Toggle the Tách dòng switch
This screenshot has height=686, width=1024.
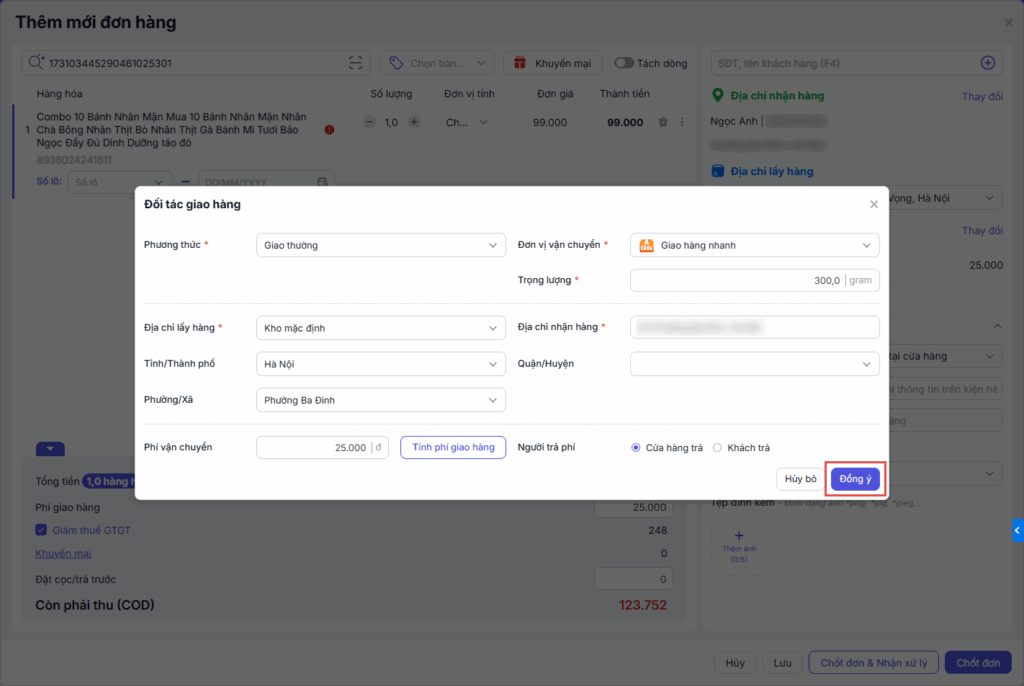tap(624, 63)
